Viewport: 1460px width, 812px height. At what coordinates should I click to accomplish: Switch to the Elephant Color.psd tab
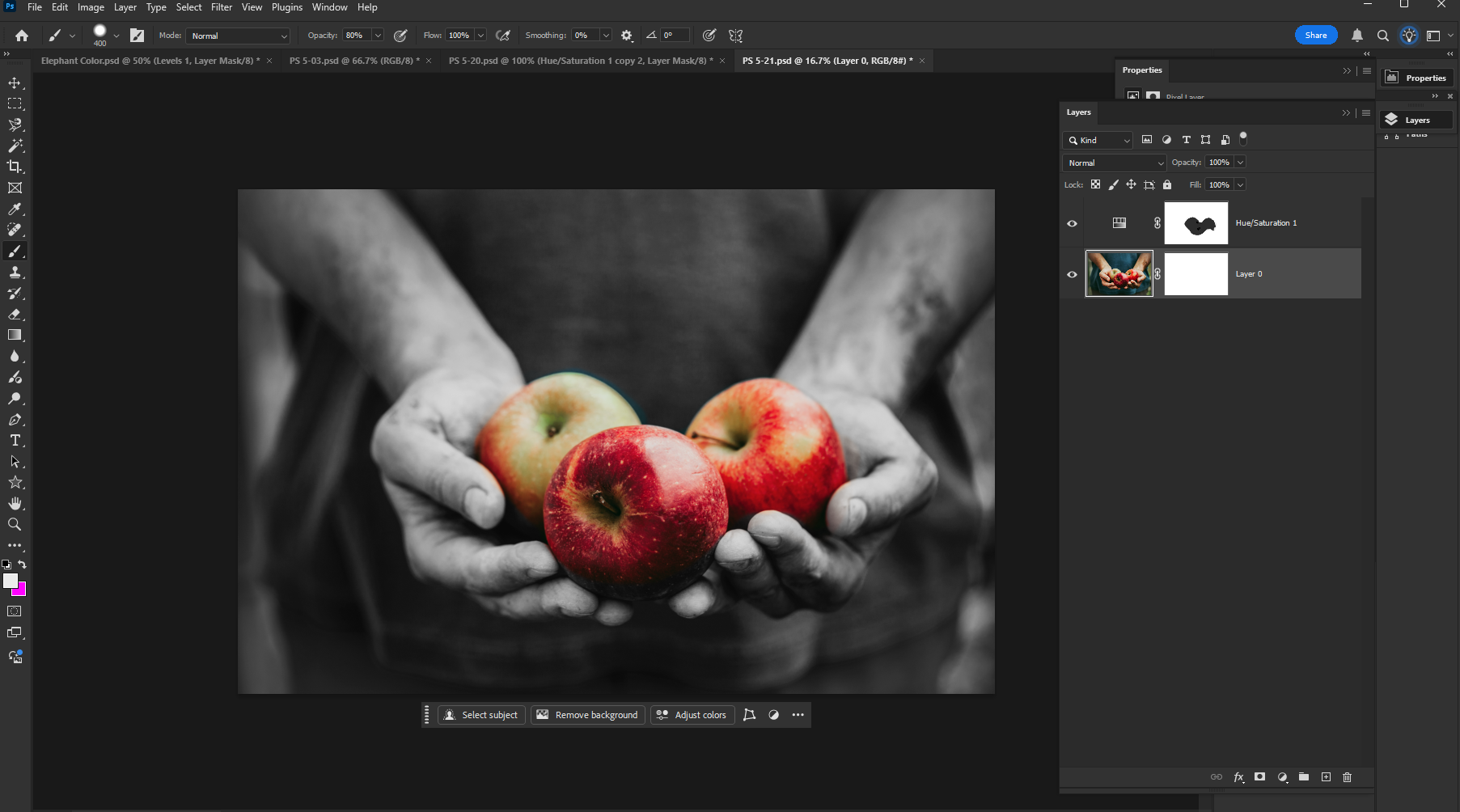[150, 60]
